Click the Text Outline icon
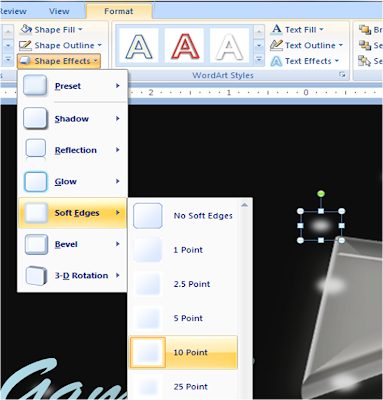Viewport: 383px width, 400px height. (x=276, y=45)
